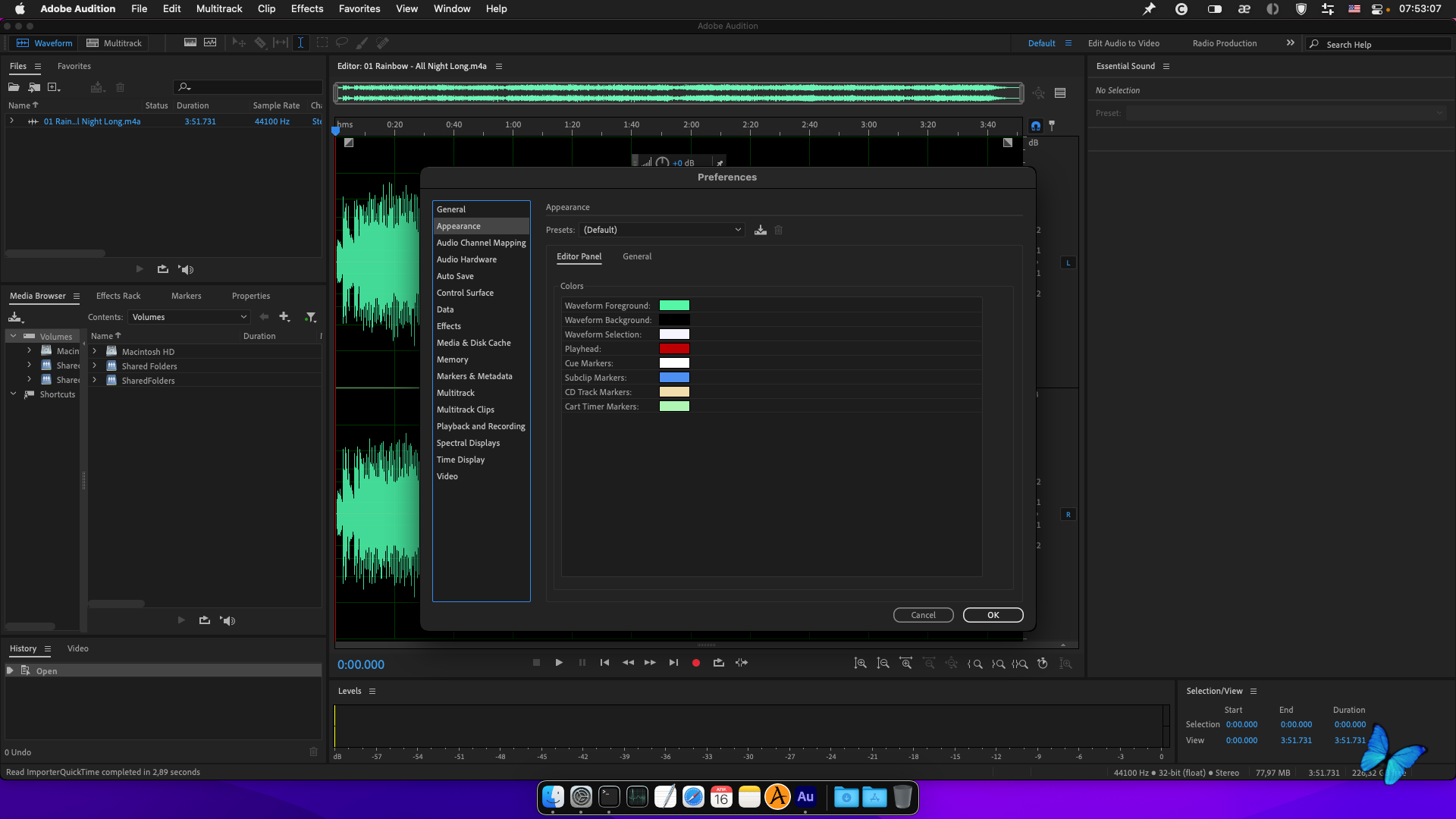1456x819 pixels.
Task: Toggle the right channel R button
Action: pyautogui.click(x=1068, y=515)
